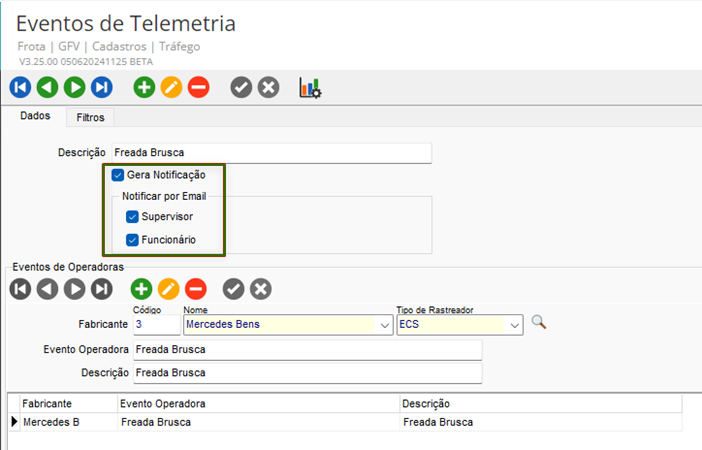This screenshot has height=450, width=702.
Task: Select the Dados tab
Action: click(x=35, y=117)
